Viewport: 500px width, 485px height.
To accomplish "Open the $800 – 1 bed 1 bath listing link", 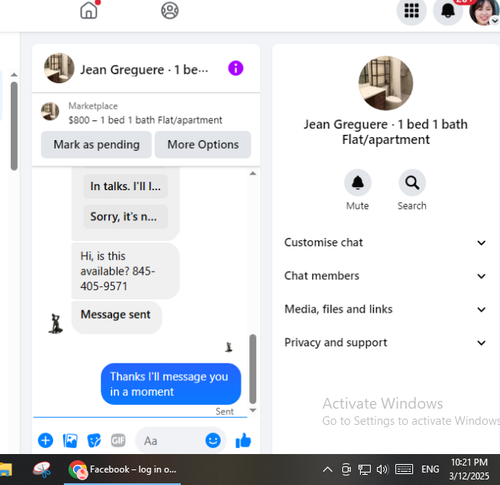I will click(x=145, y=120).
